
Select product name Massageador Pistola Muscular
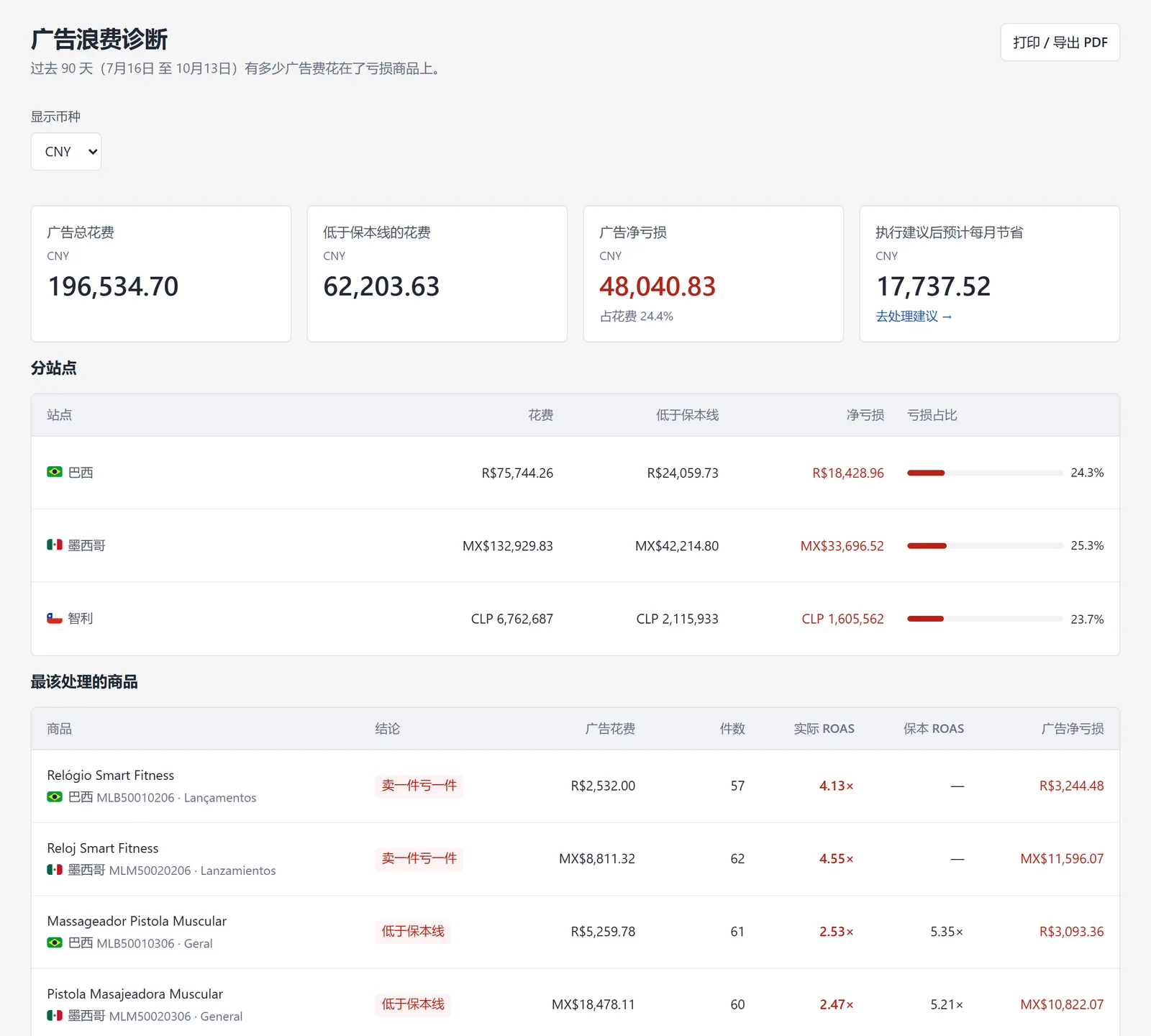pos(137,921)
